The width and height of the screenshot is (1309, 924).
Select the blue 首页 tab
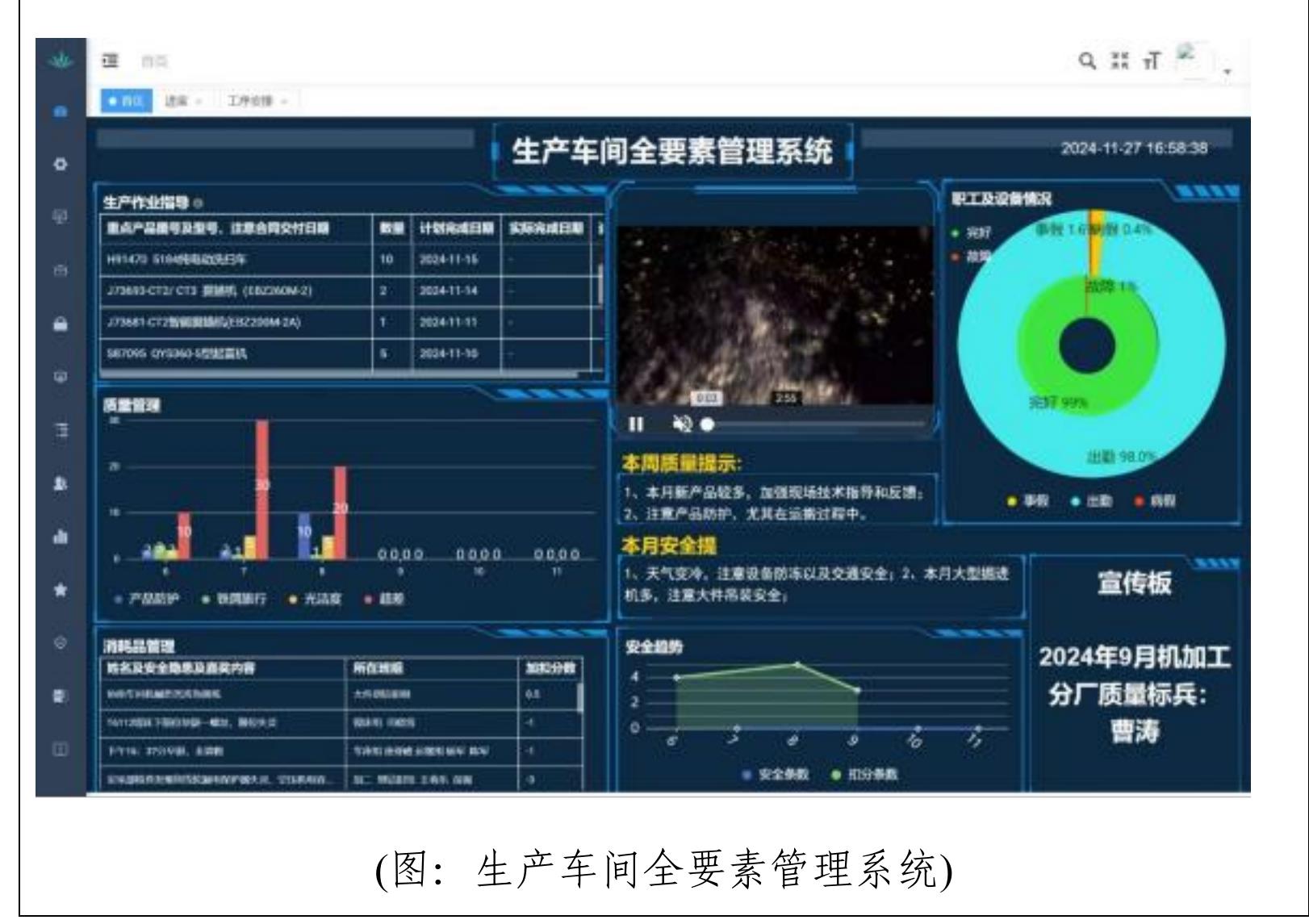[126, 101]
